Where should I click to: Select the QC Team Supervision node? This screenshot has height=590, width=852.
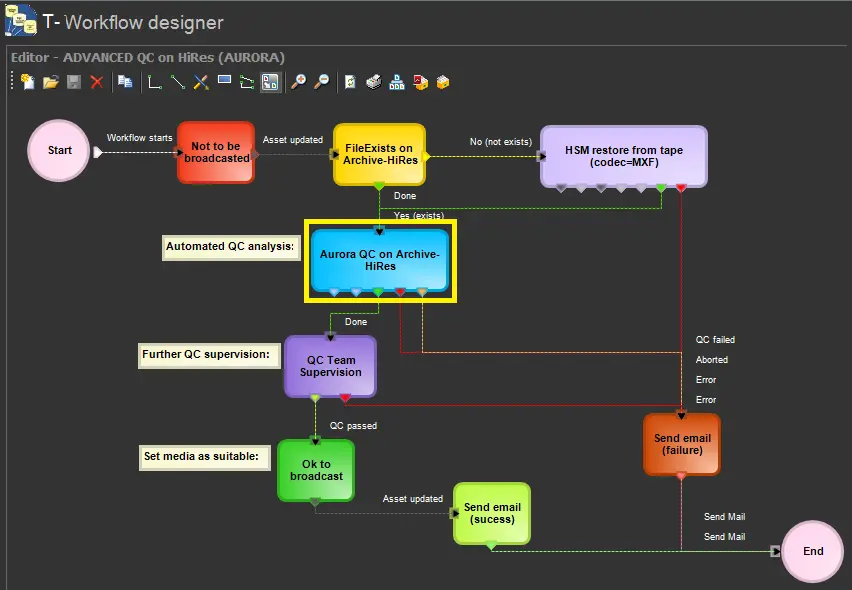point(331,366)
